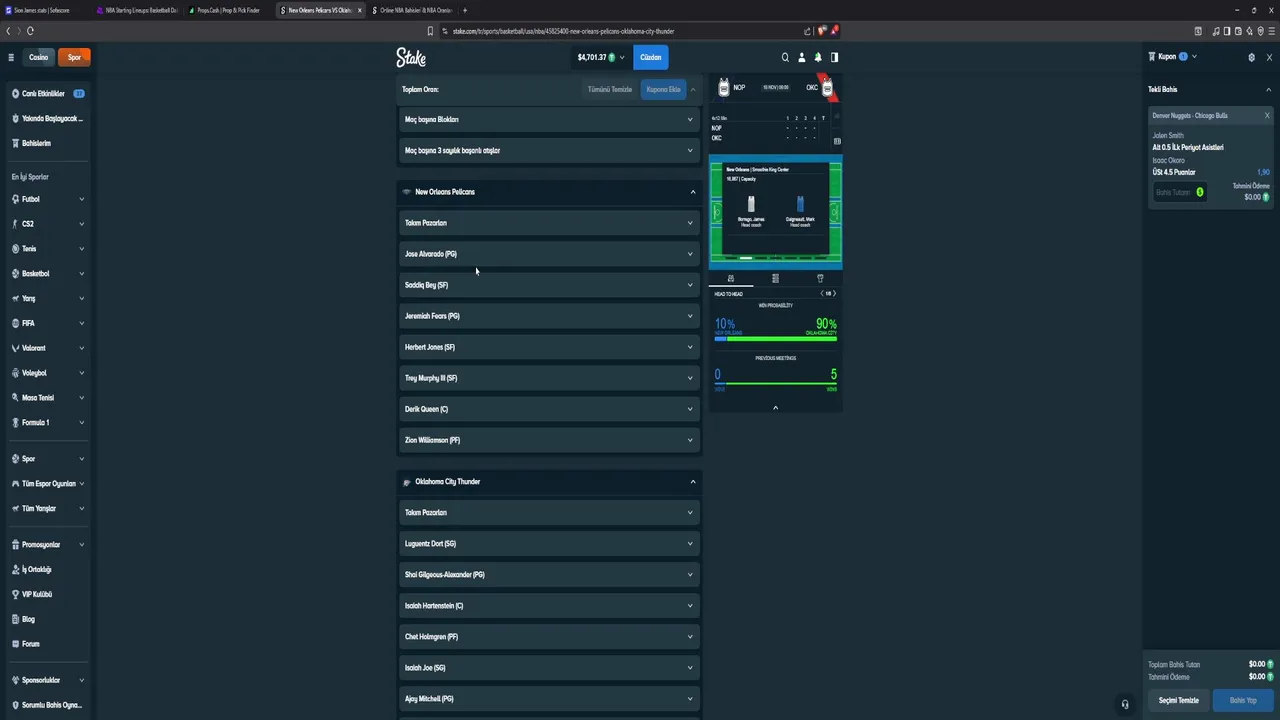Open Masa Tenisi sidebar item
This screenshot has height=720, width=1280.
[47, 398]
